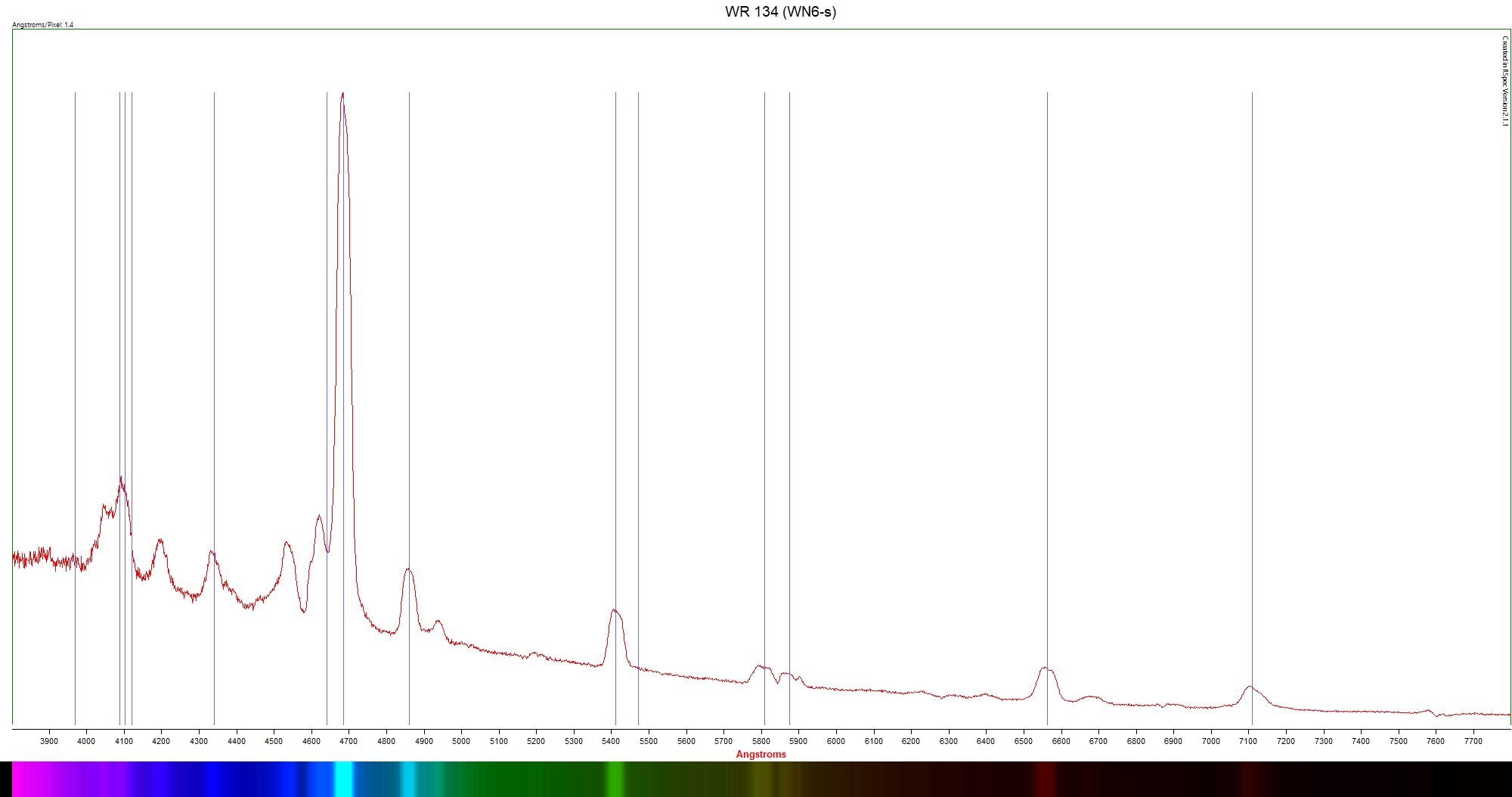
Task: Click the Angstroms/Pixel: 1.4 label
Action: pyautogui.click(x=43, y=25)
